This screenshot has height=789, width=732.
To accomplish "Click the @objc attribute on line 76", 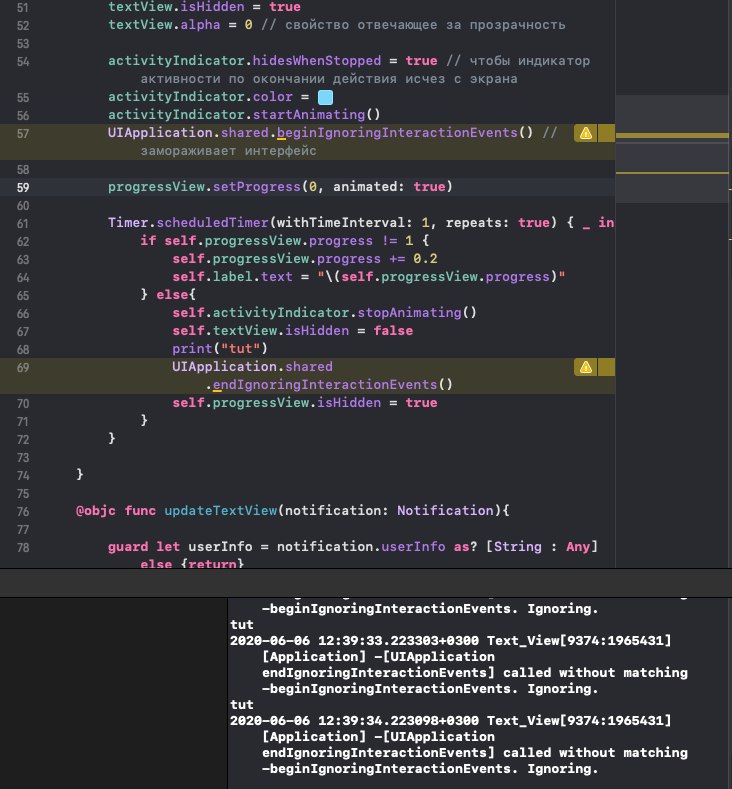I will point(96,511).
